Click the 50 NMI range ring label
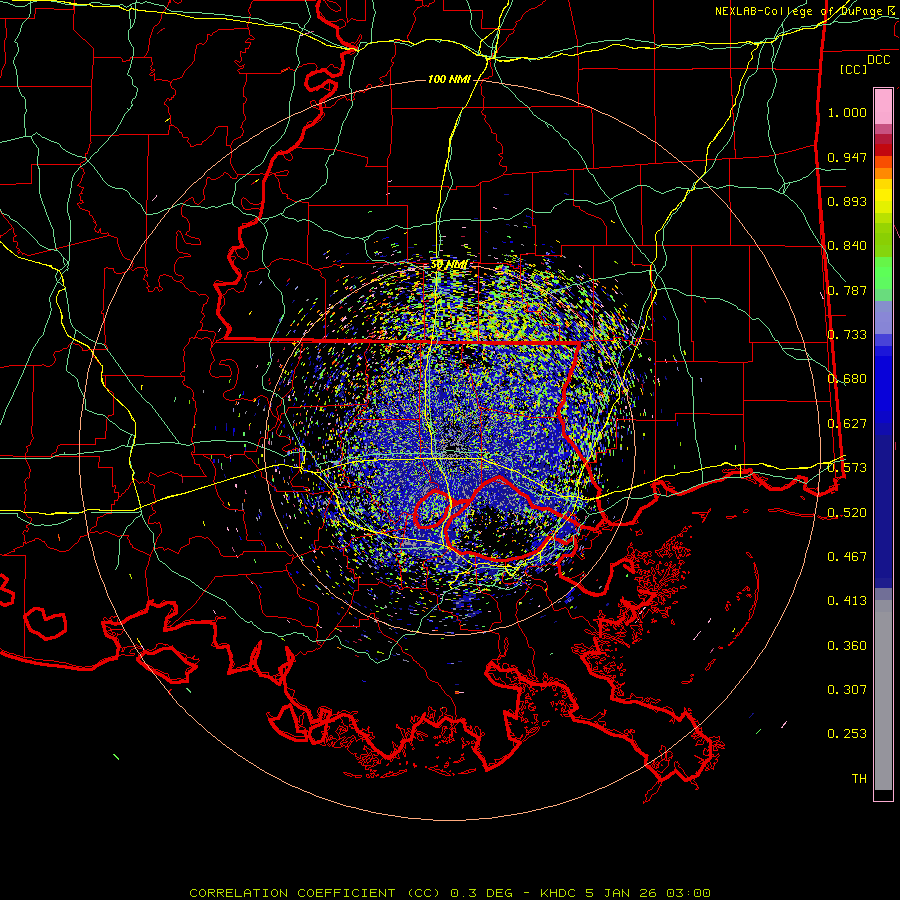This screenshot has height=900, width=900. pyautogui.click(x=449, y=265)
